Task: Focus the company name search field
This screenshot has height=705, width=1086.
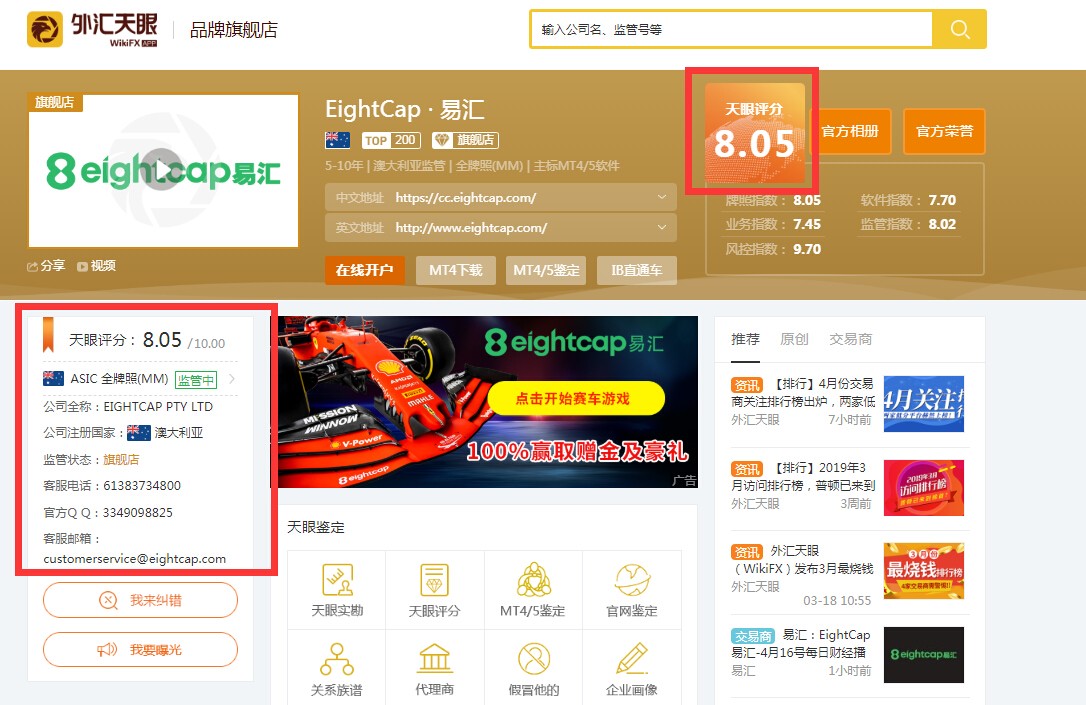Action: coord(732,29)
